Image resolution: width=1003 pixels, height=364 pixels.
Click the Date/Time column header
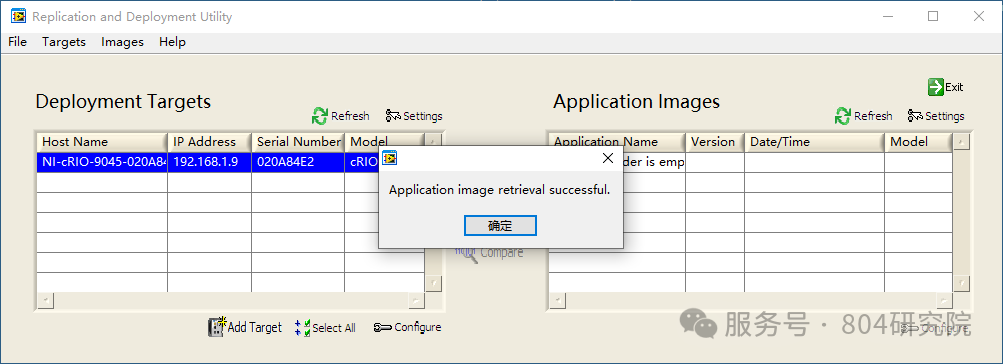[x=815, y=142]
